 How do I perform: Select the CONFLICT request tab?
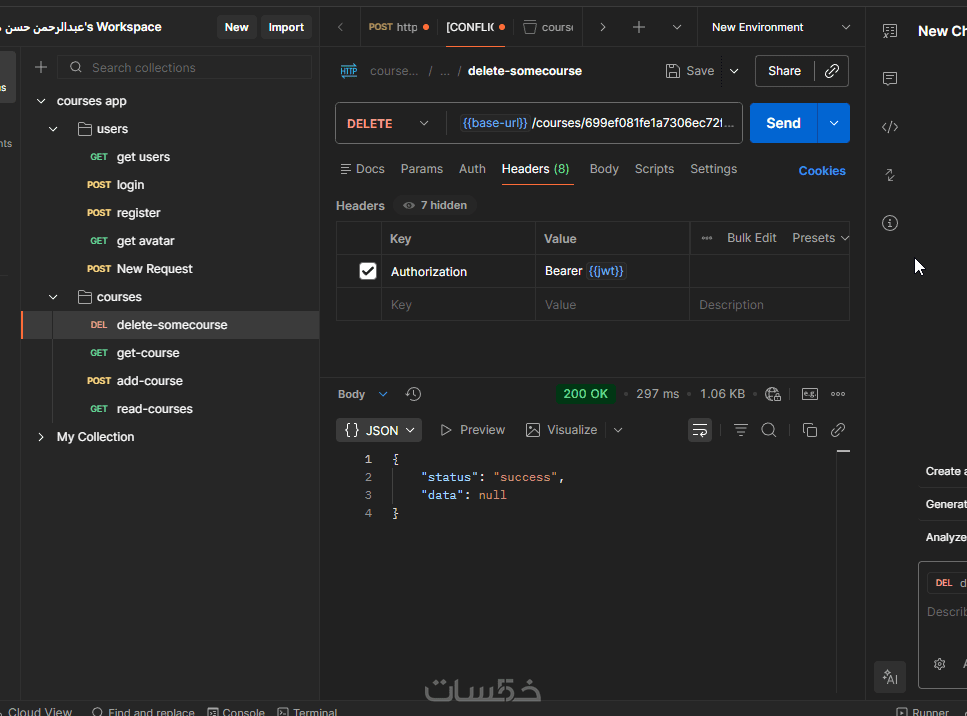[x=475, y=27]
